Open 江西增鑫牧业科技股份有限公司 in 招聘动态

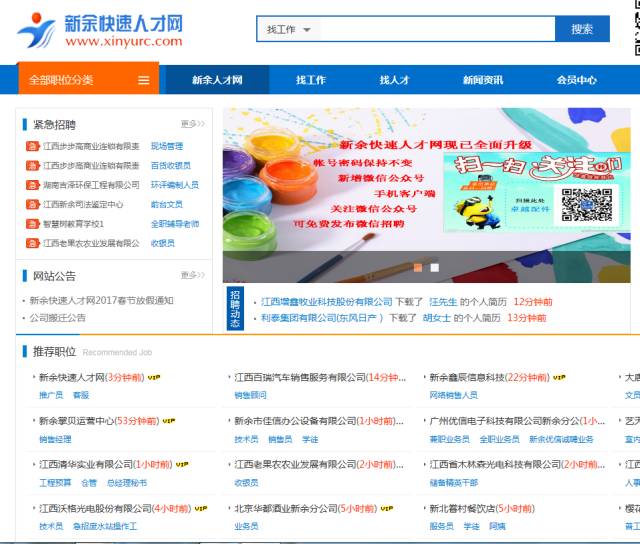click(327, 302)
